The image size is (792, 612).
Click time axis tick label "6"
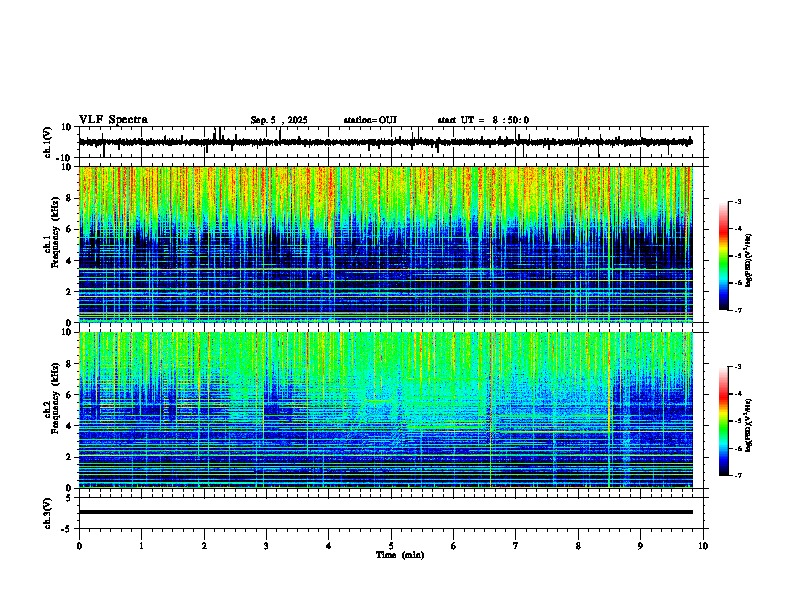[454, 546]
